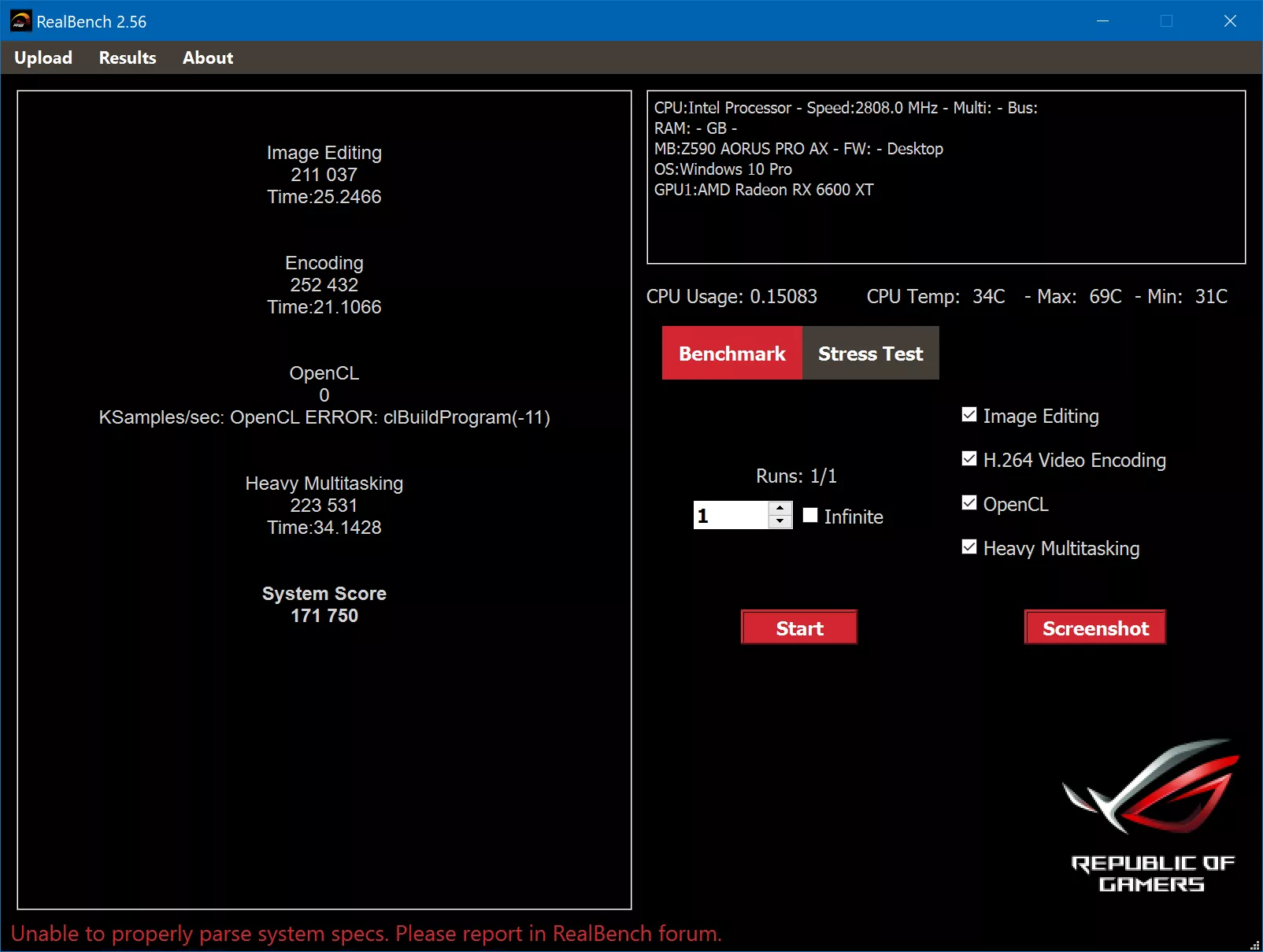1263x952 pixels.
Task: Select the System Score 171 750 text
Action: (x=324, y=605)
